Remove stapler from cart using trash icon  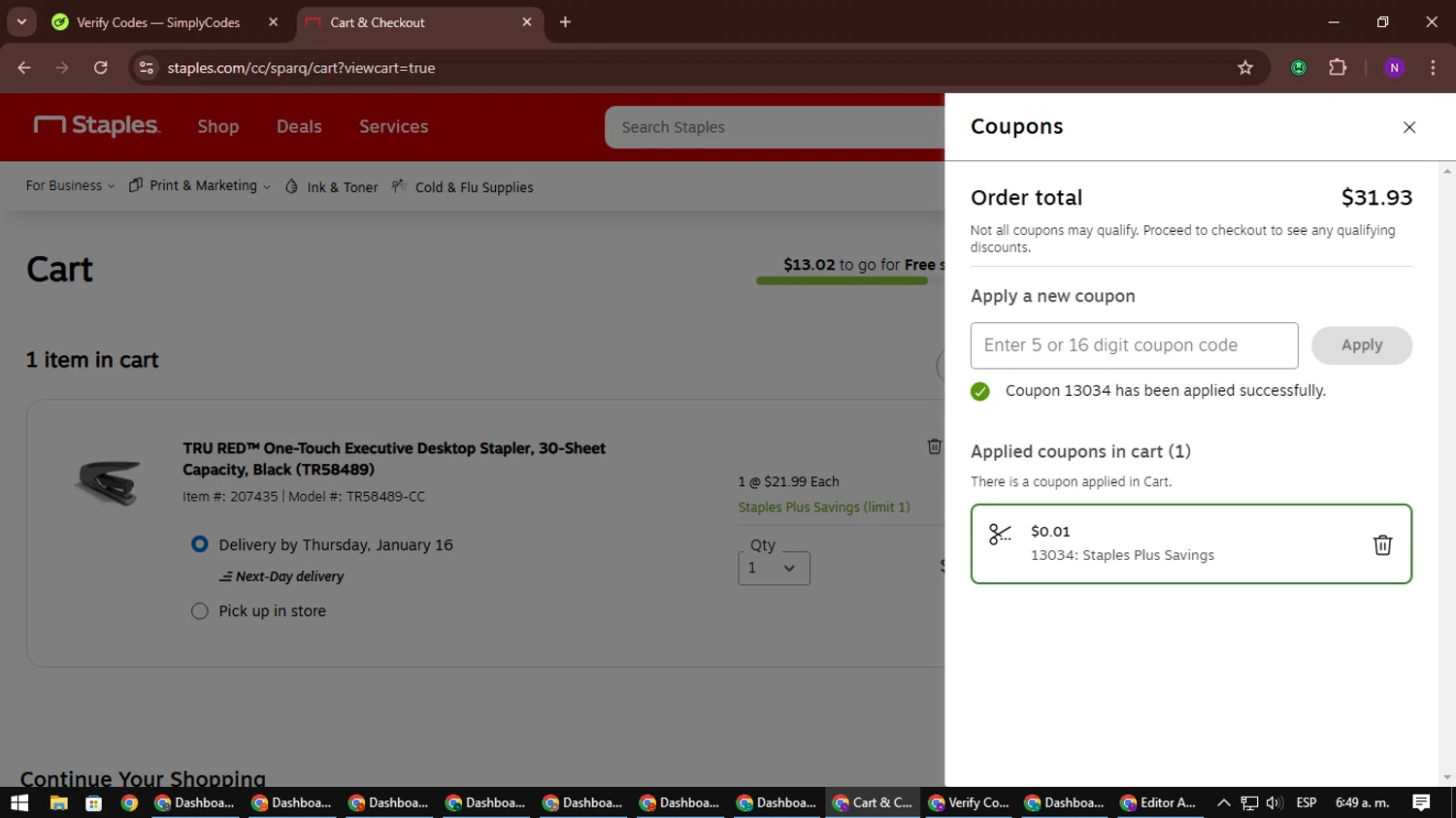click(934, 446)
